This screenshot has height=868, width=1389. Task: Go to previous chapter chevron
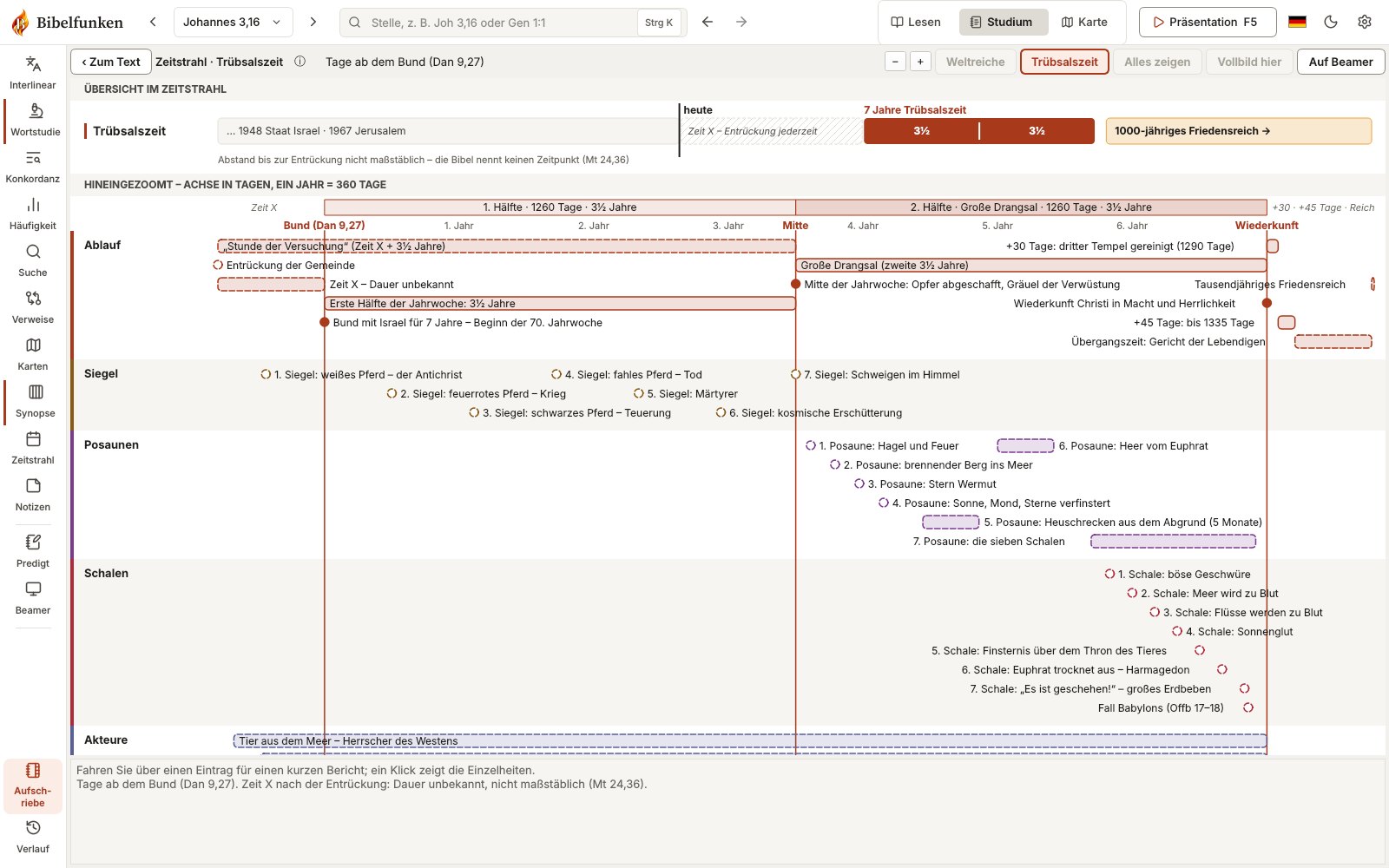pos(153,22)
